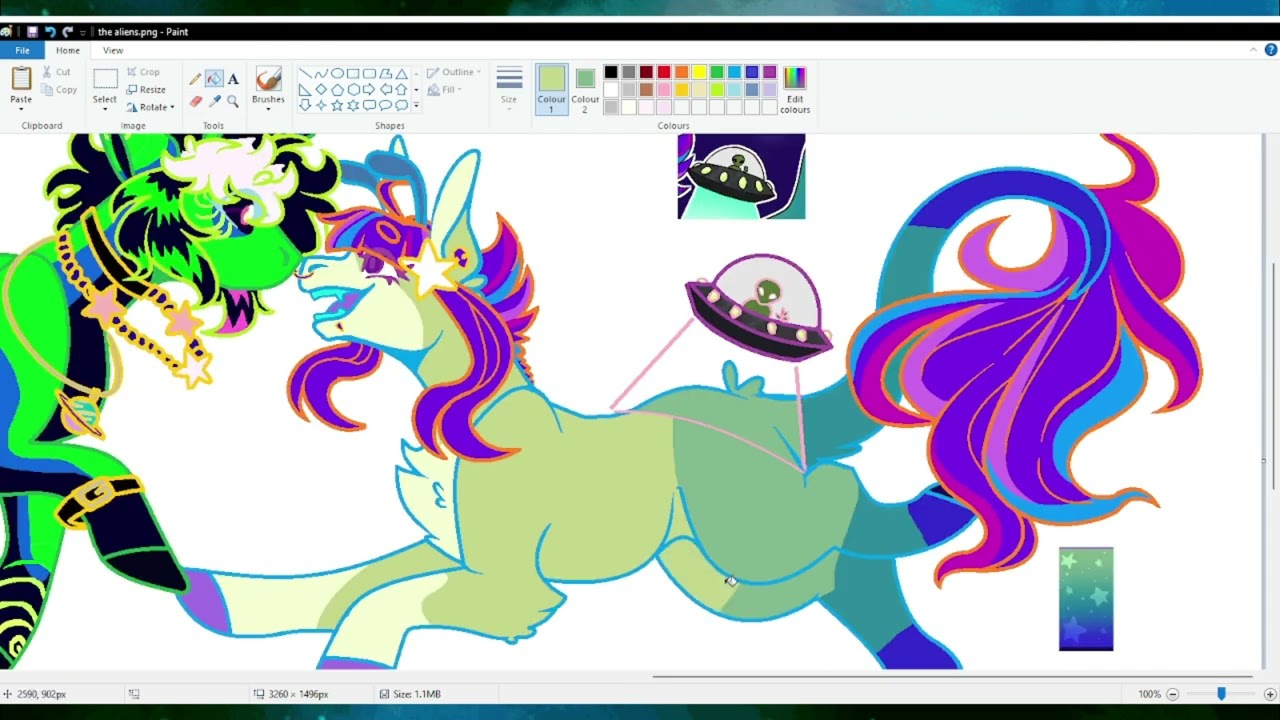Click the Save icon in title bar
This screenshot has height=720, width=1280.
[32, 32]
